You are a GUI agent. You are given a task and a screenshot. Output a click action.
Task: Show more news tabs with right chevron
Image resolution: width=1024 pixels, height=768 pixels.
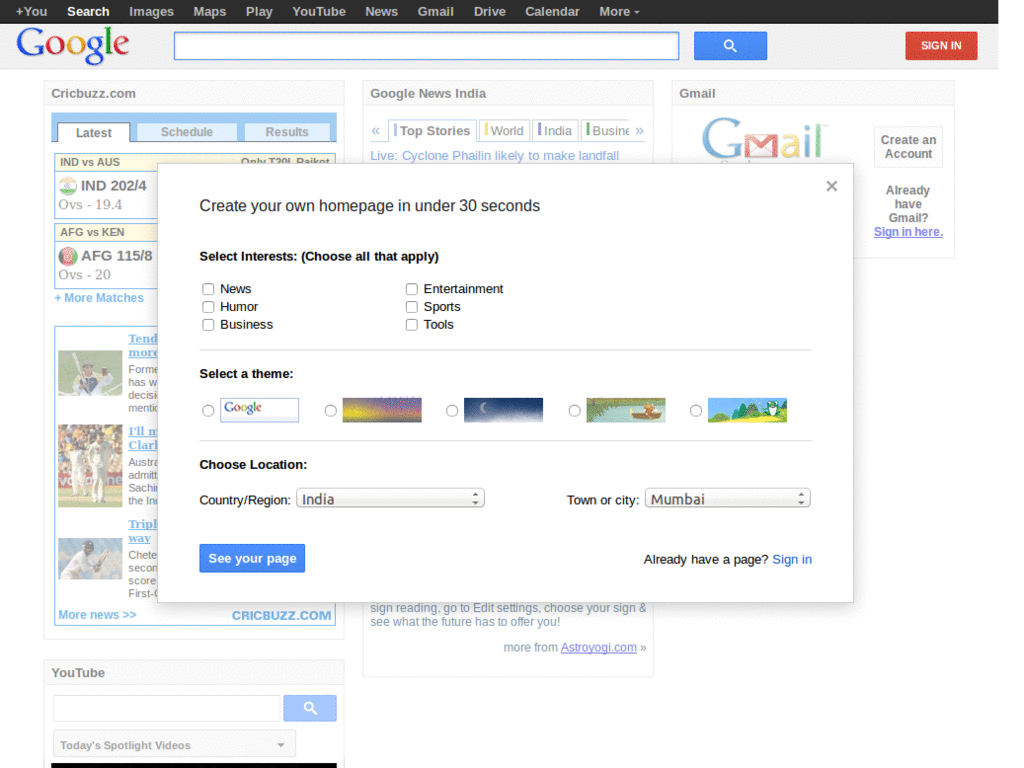click(639, 131)
